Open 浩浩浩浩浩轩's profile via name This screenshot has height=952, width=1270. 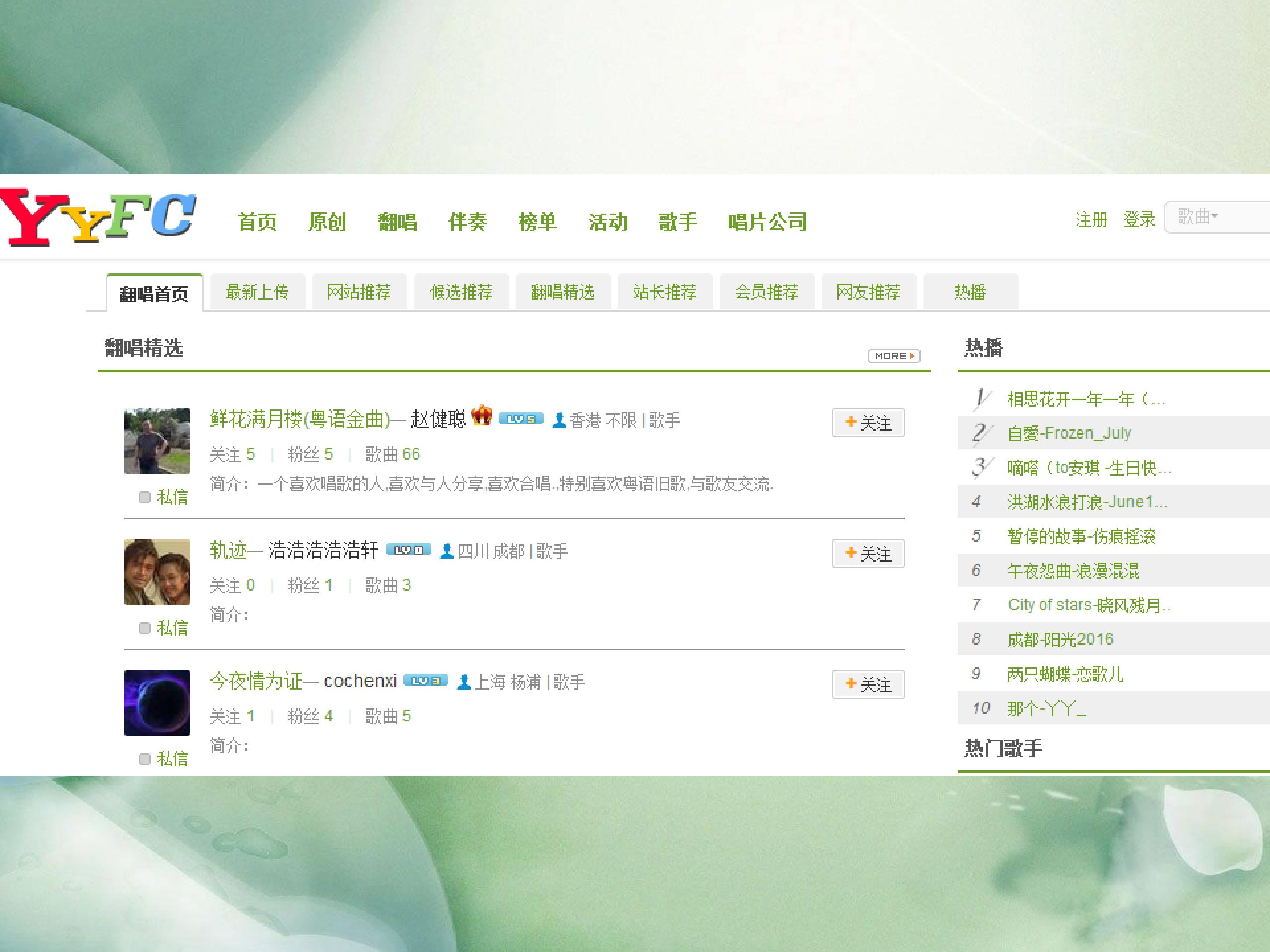click(323, 550)
